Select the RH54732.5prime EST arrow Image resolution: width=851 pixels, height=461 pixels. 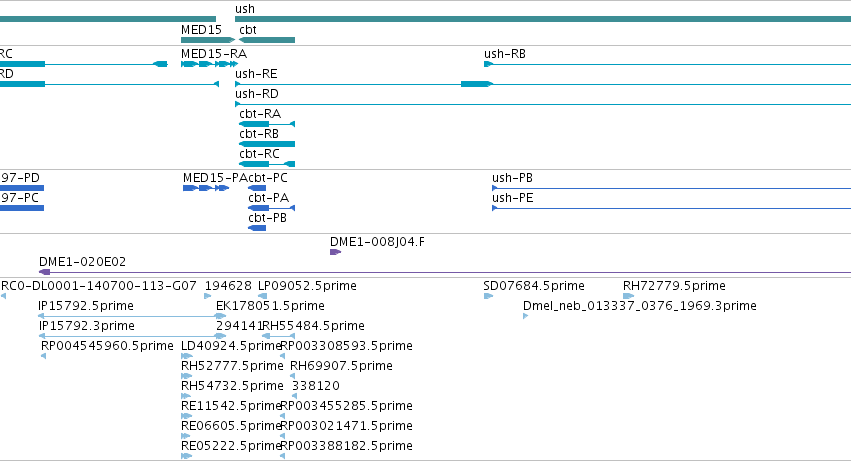pyautogui.click(x=187, y=396)
